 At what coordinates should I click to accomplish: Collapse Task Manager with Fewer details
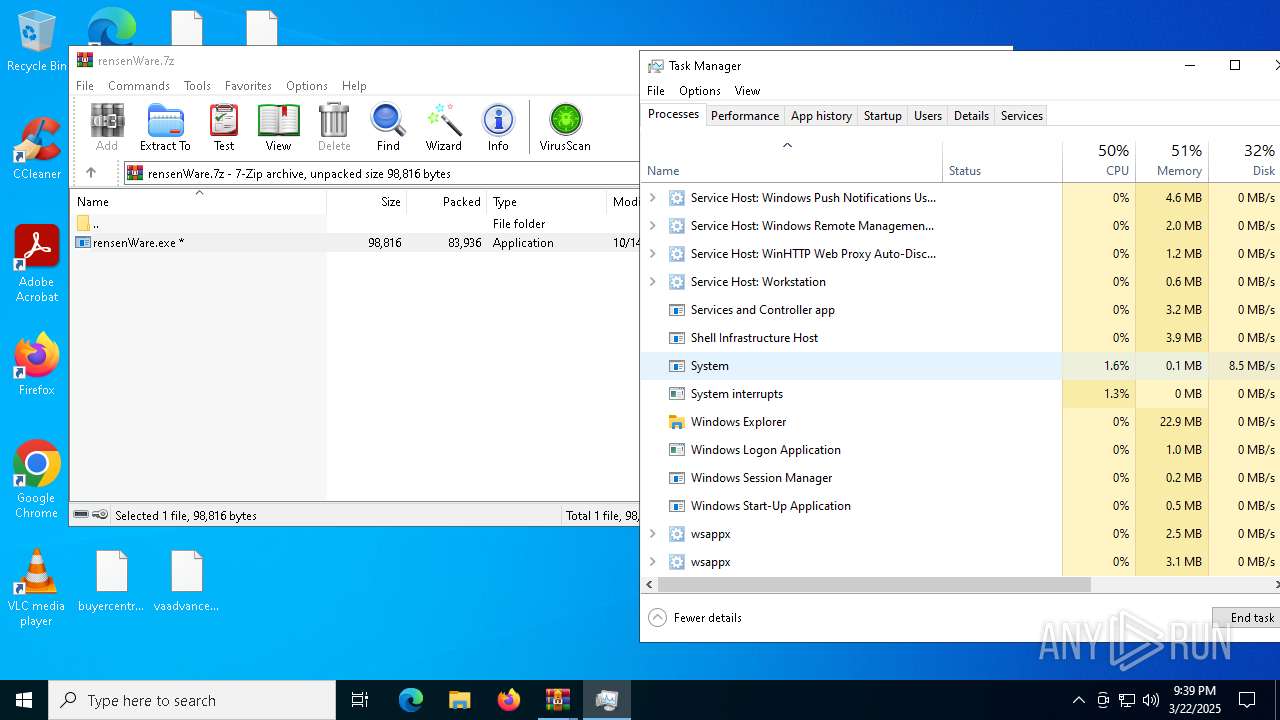click(695, 618)
